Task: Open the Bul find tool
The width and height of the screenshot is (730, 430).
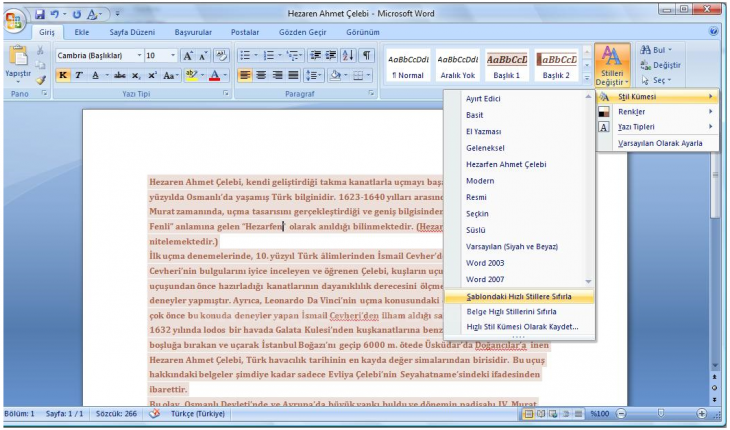Action: click(656, 50)
